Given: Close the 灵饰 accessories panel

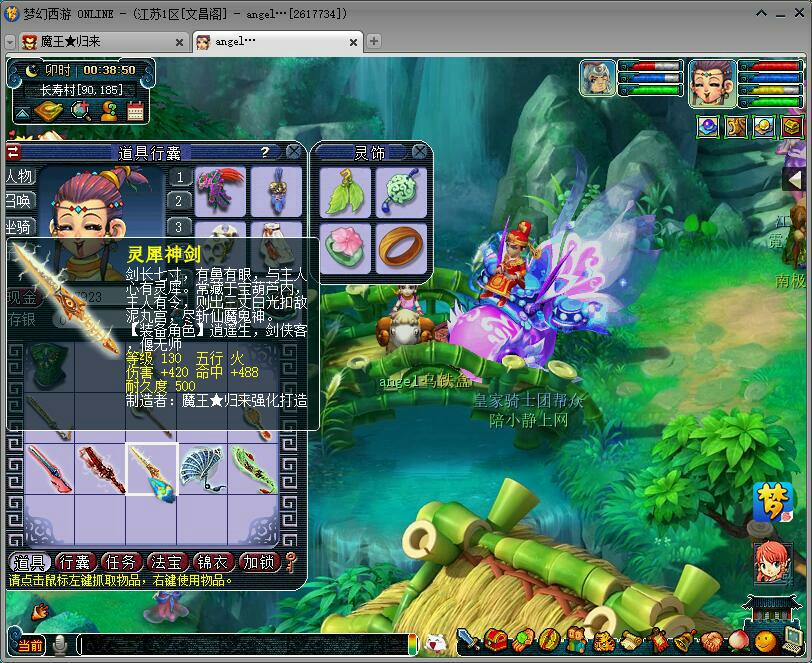Looking at the screenshot, I should pyautogui.click(x=419, y=152).
